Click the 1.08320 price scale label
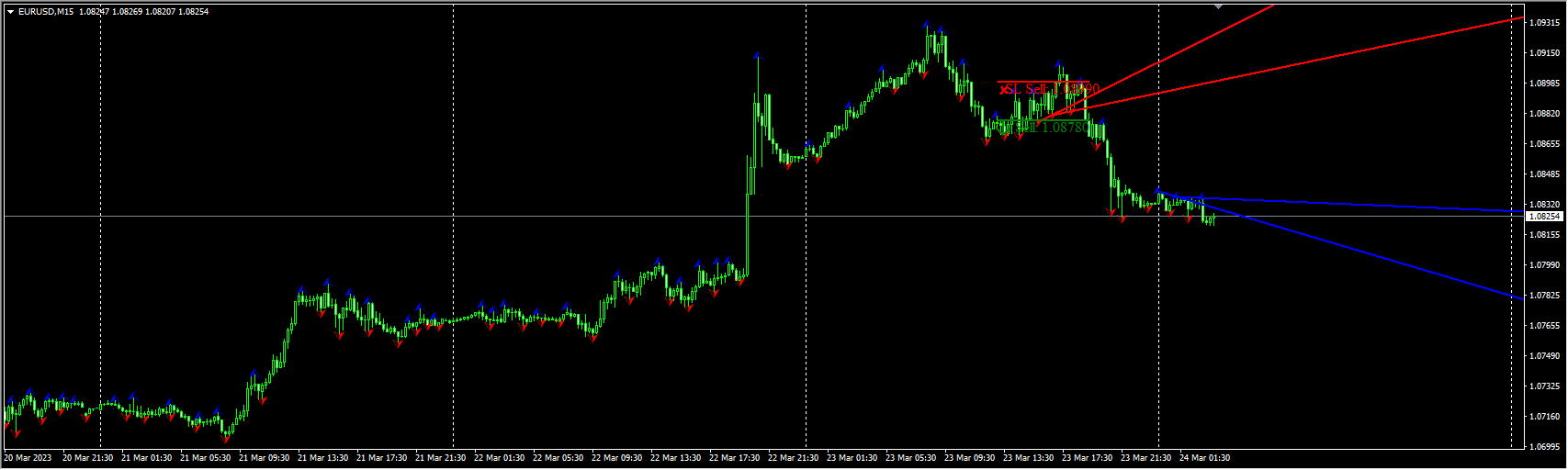The height and width of the screenshot is (470, 1568). pyautogui.click(x=1547, y=205)
